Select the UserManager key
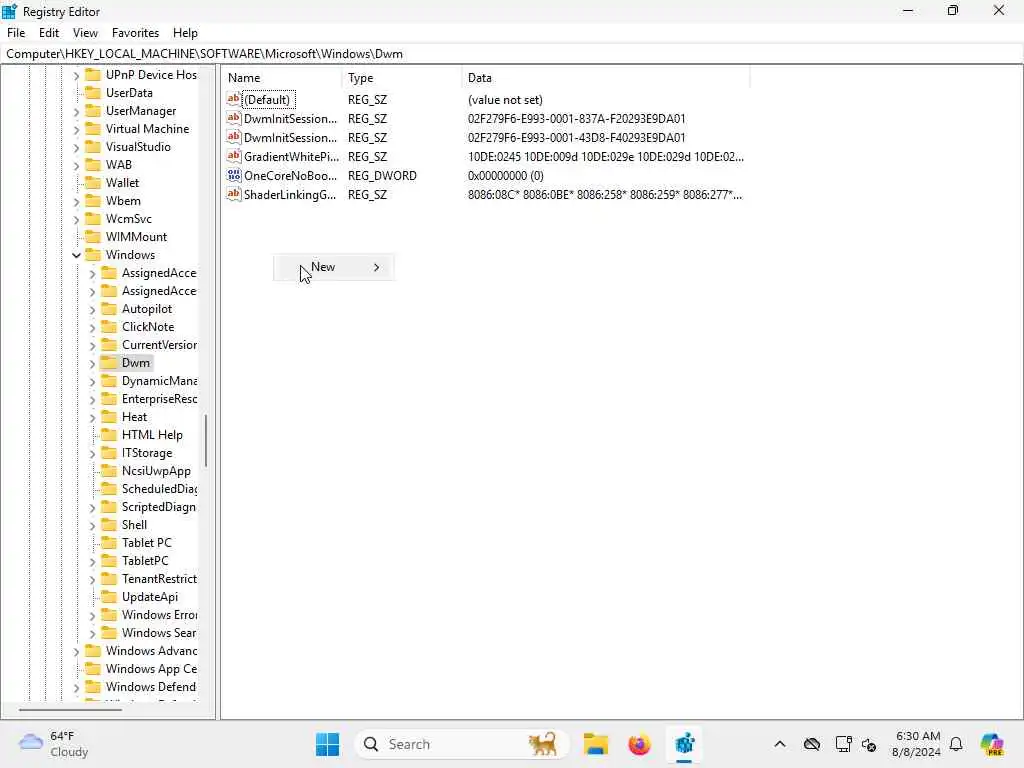Image resolution: width=1024 pixels, height=768 pixels. (x=141, y=111)
